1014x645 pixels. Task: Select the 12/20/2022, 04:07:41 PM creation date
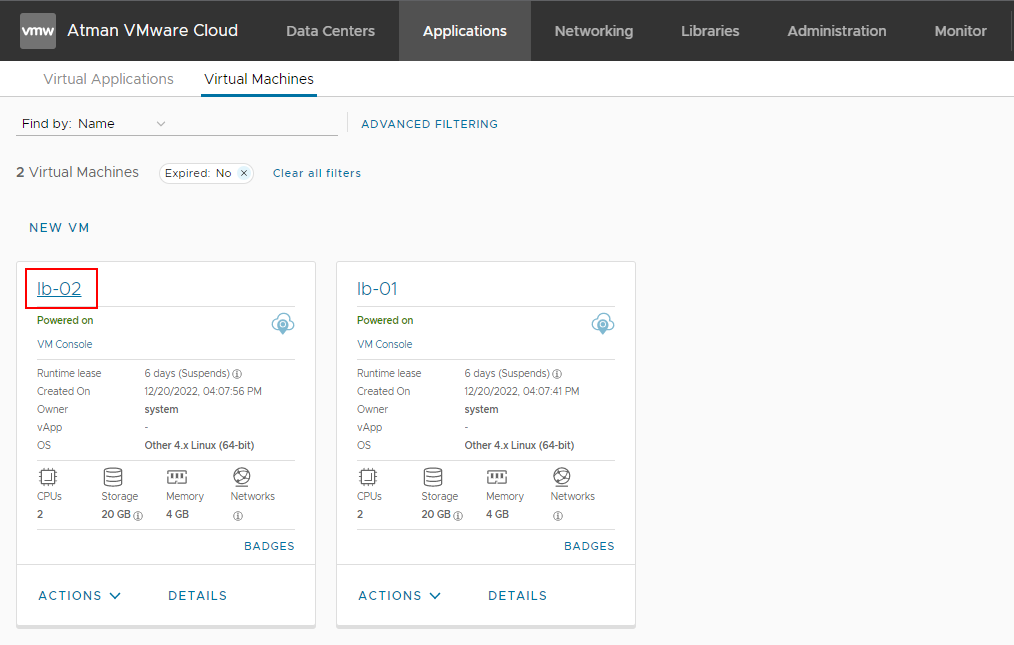coord(522,391)
